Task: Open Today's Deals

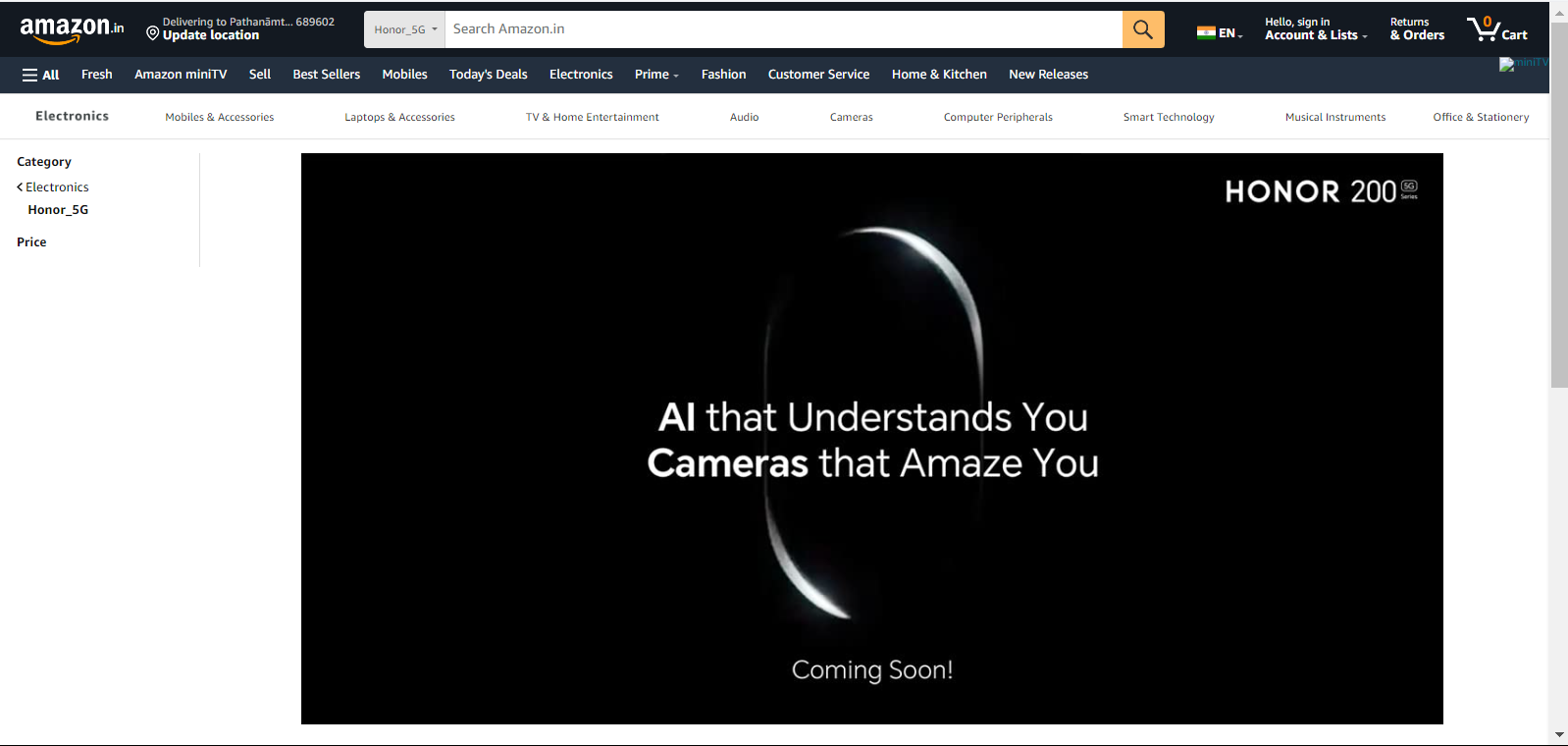Action: [x=489, y=75]
